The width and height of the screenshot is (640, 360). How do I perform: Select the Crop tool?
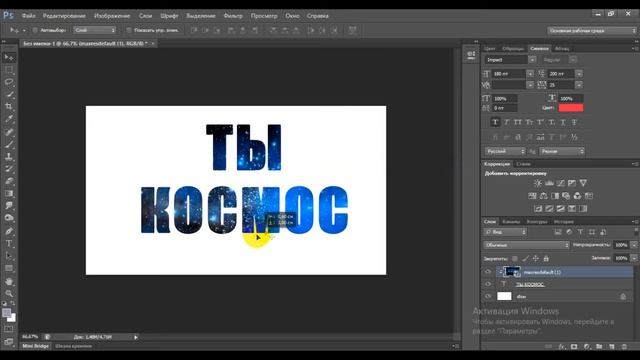pyautogui.click(x=9, y=107)
